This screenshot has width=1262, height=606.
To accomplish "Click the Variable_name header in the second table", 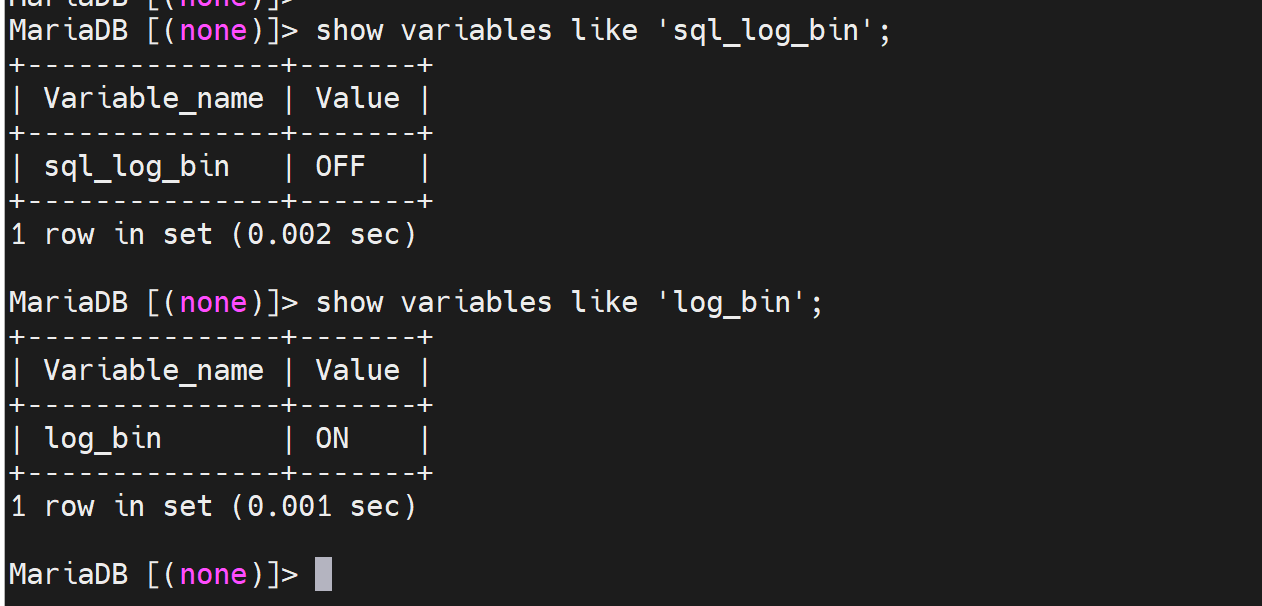I will coord(153,370).
